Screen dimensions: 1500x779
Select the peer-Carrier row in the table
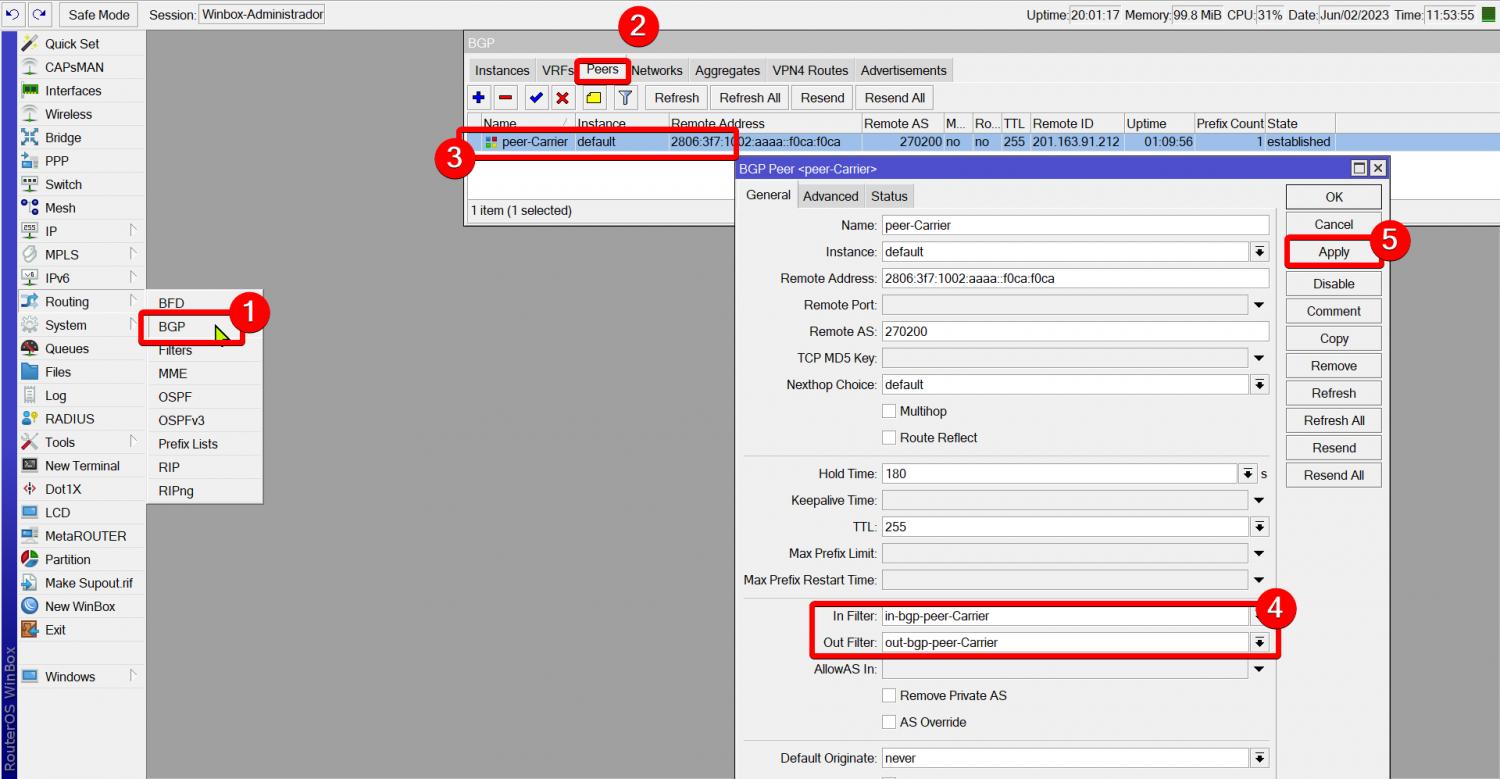pyautogui.click(x=600, y=142)
